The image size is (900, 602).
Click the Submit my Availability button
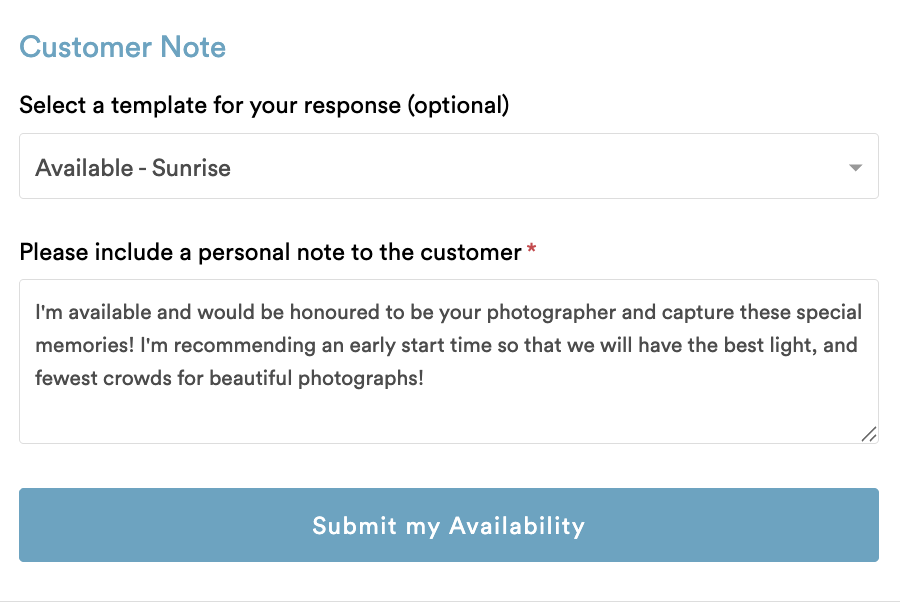[x=448, y=525]
